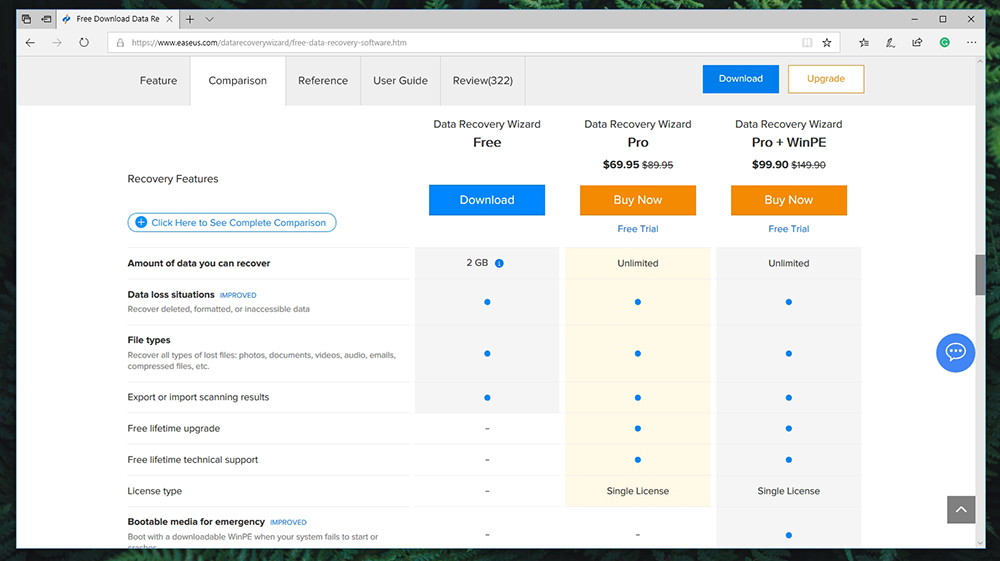Click Data loss situations heading
This screenshot has height=561, width=1000.
click(171, 295)
